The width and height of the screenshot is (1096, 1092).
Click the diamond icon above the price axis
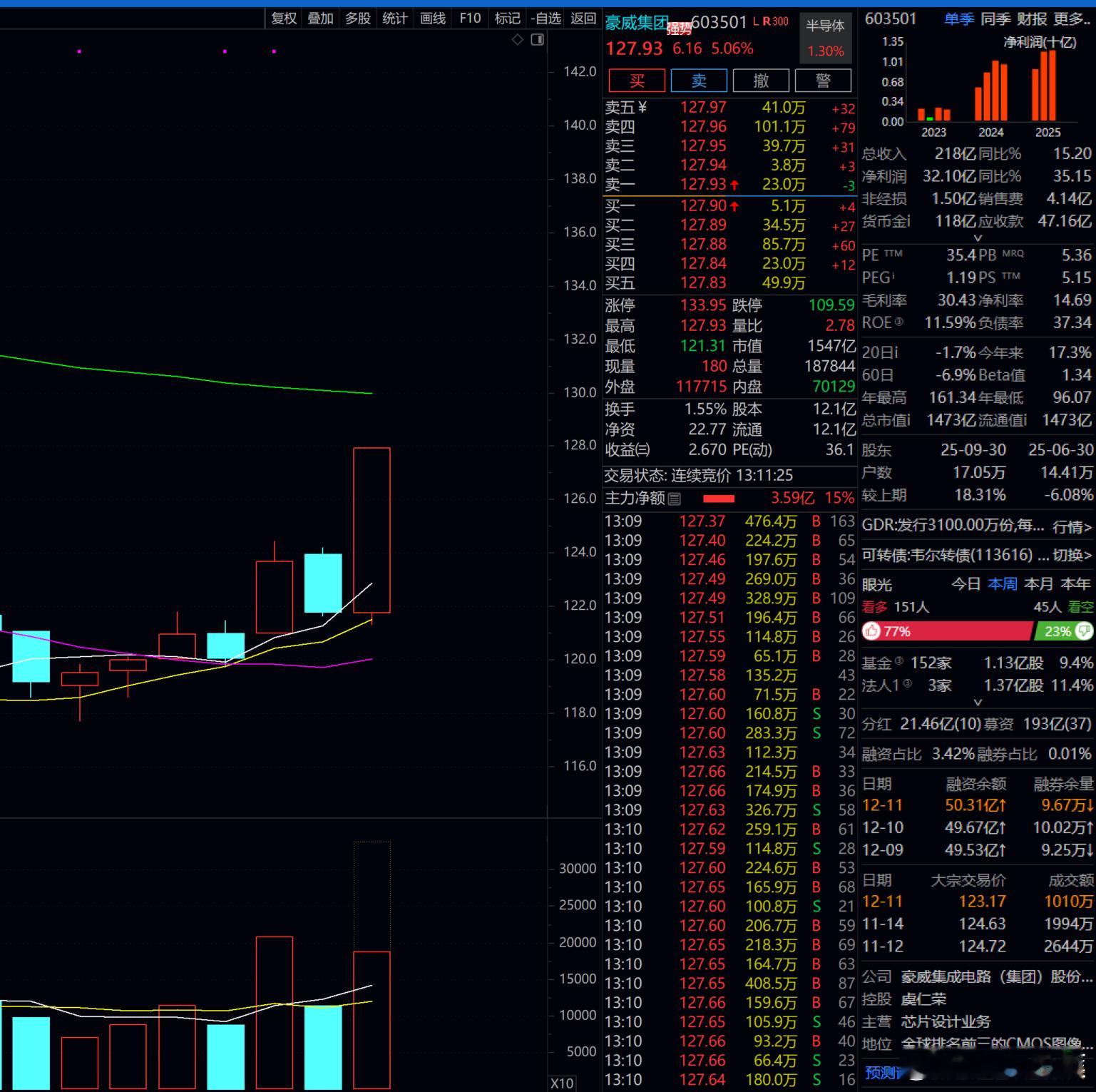click(518, 40)
